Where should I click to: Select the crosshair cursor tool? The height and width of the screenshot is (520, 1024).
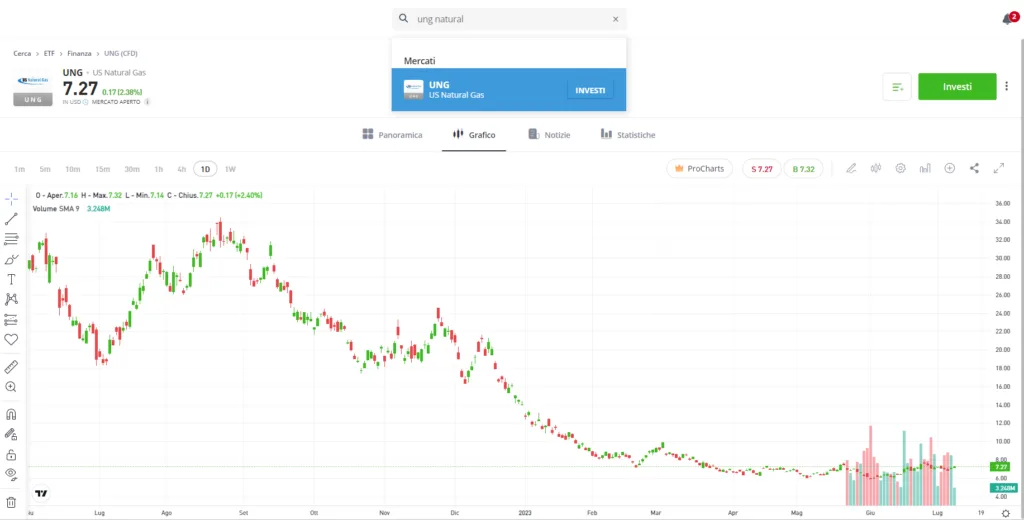(x=11, y=199)
